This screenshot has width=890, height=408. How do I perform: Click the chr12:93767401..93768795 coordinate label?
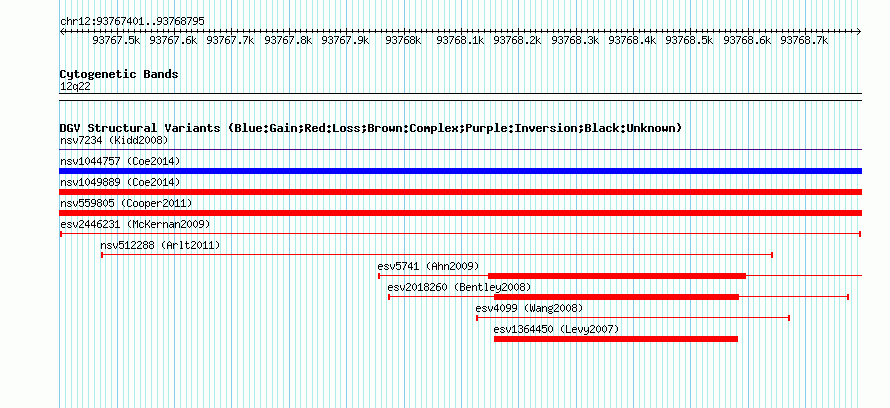click(x=132, y=22)
